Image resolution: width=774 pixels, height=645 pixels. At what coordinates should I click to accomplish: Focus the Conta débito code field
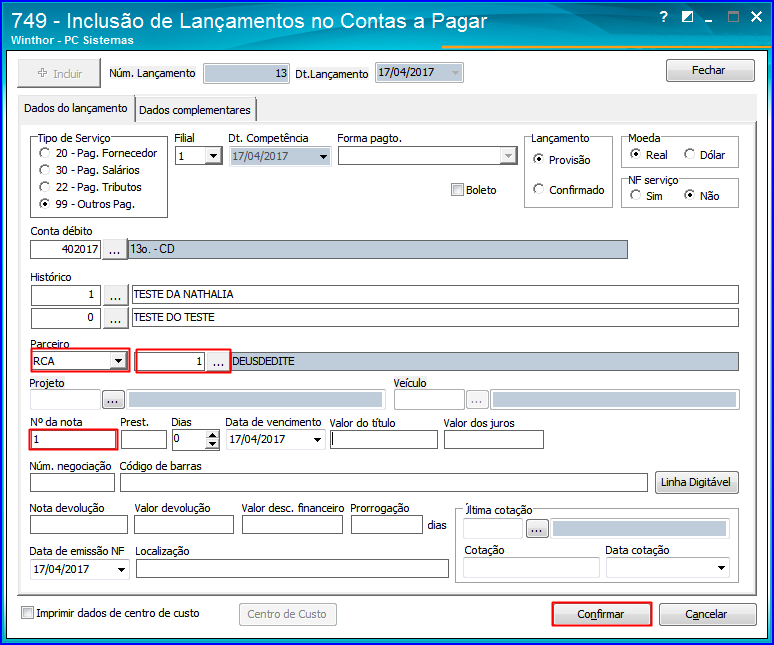pos(66,250)
